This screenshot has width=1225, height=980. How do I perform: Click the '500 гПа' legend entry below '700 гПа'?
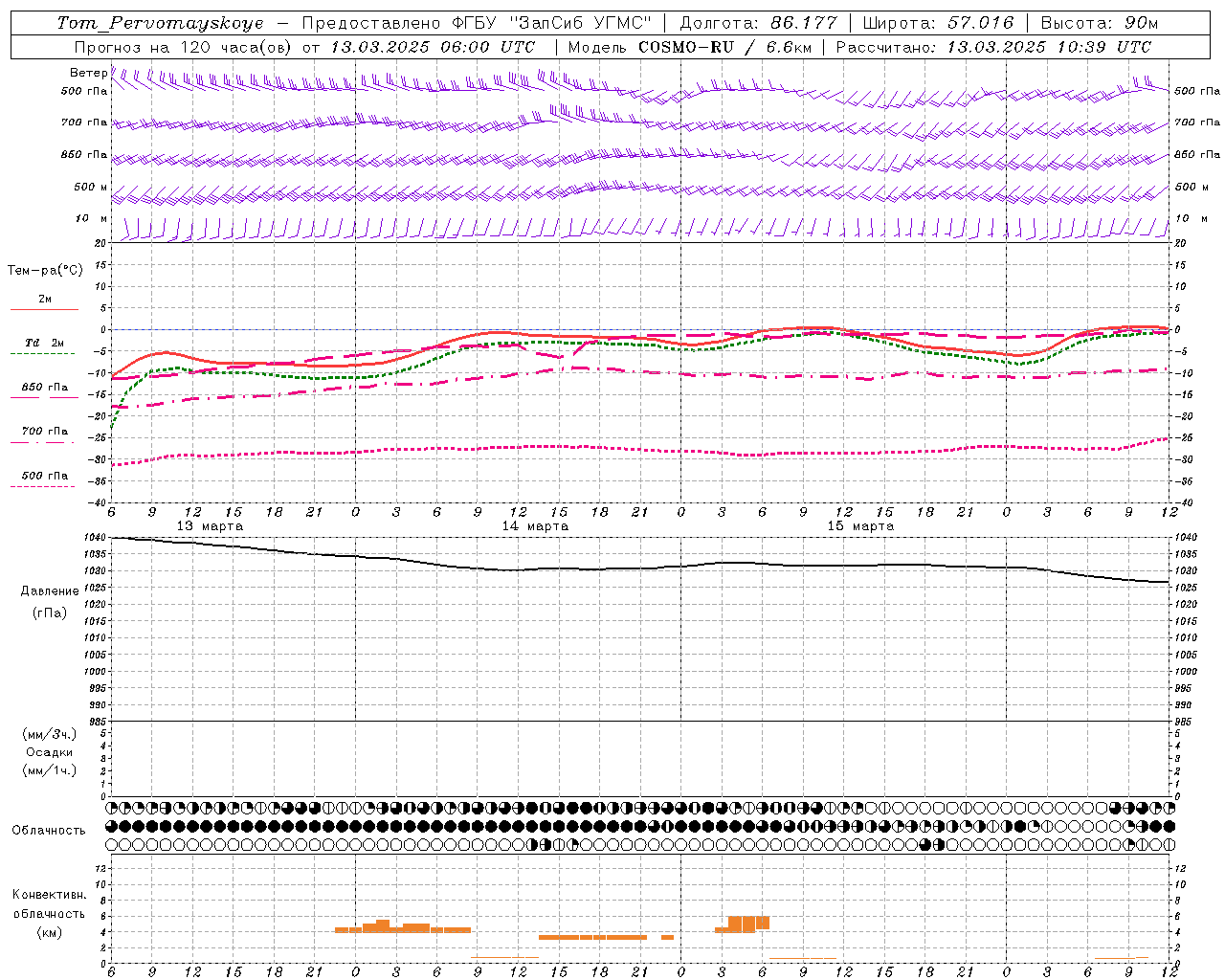(x=45, y=476)
